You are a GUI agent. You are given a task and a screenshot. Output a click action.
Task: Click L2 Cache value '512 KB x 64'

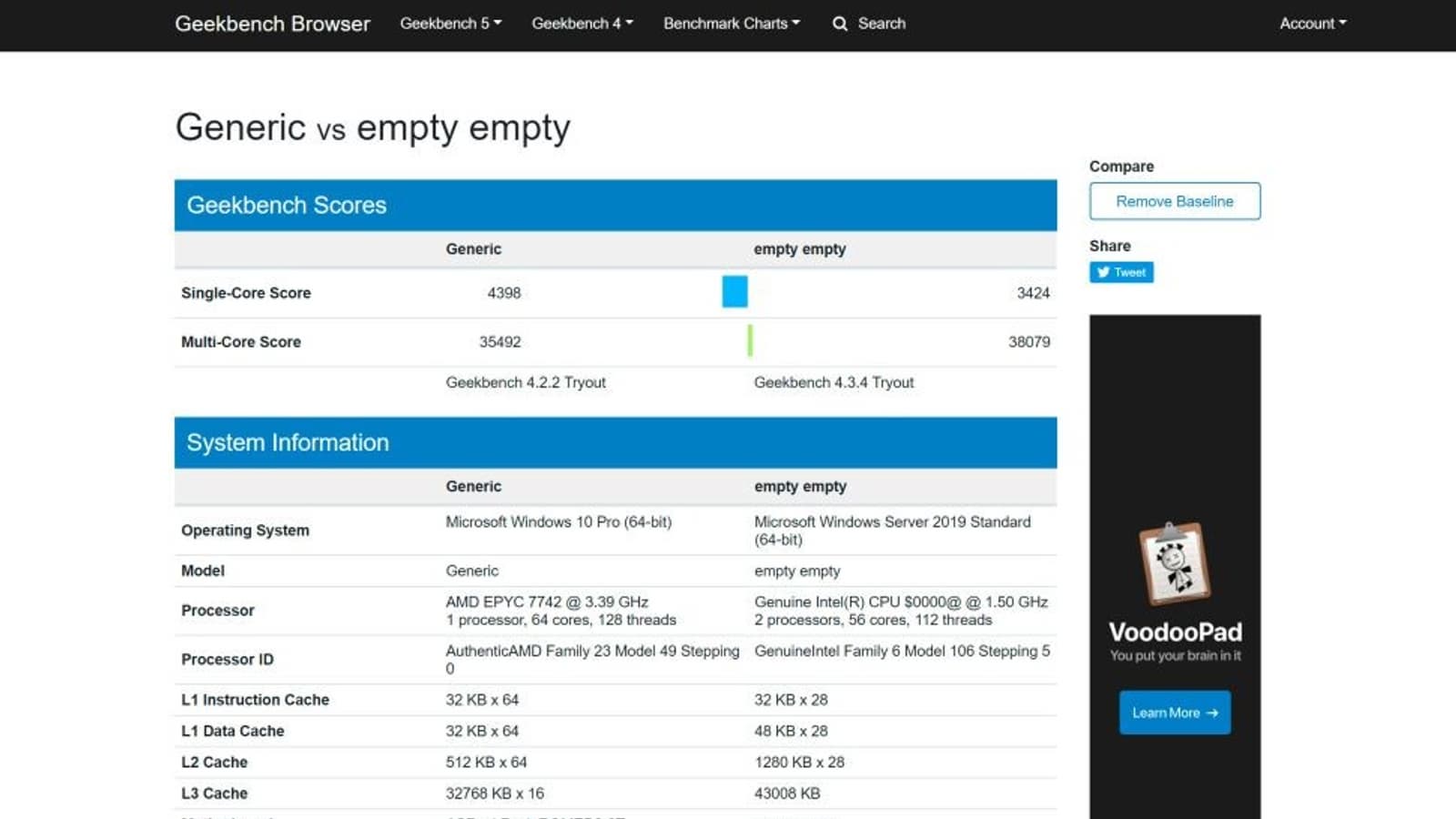(x=486, y=763)
